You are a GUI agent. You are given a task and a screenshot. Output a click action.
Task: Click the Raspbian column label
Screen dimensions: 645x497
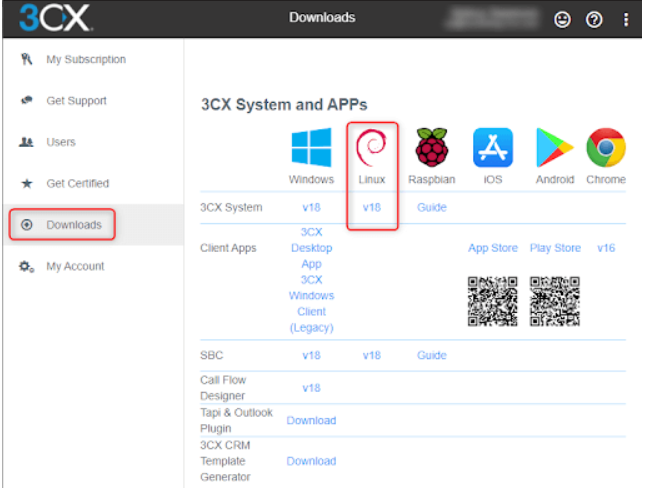coord(432,180)
